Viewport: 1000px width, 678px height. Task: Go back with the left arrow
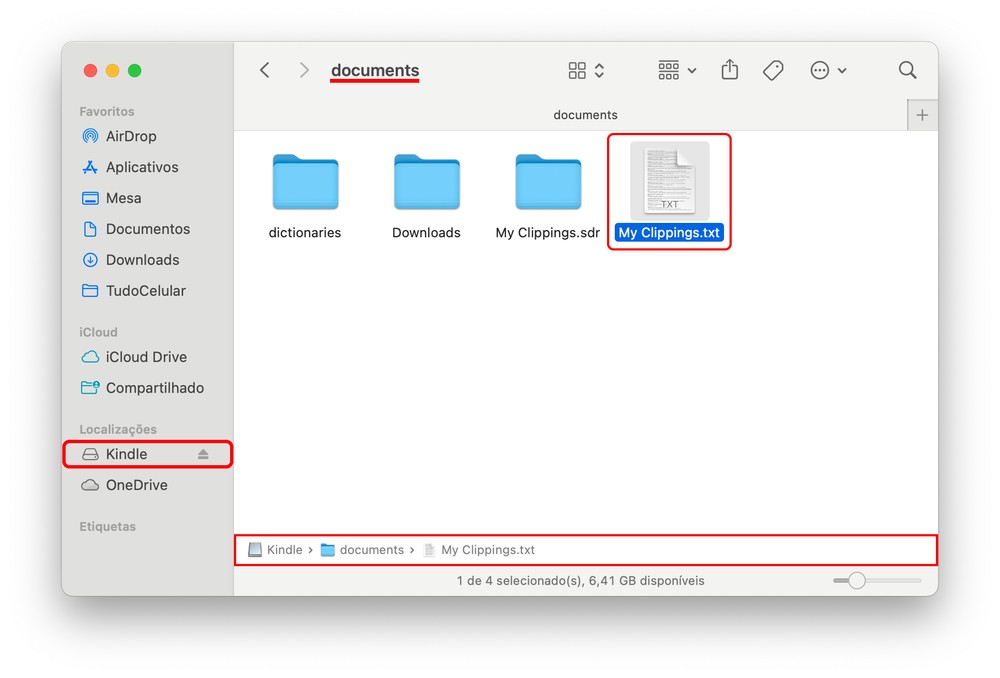click(265, 70)
